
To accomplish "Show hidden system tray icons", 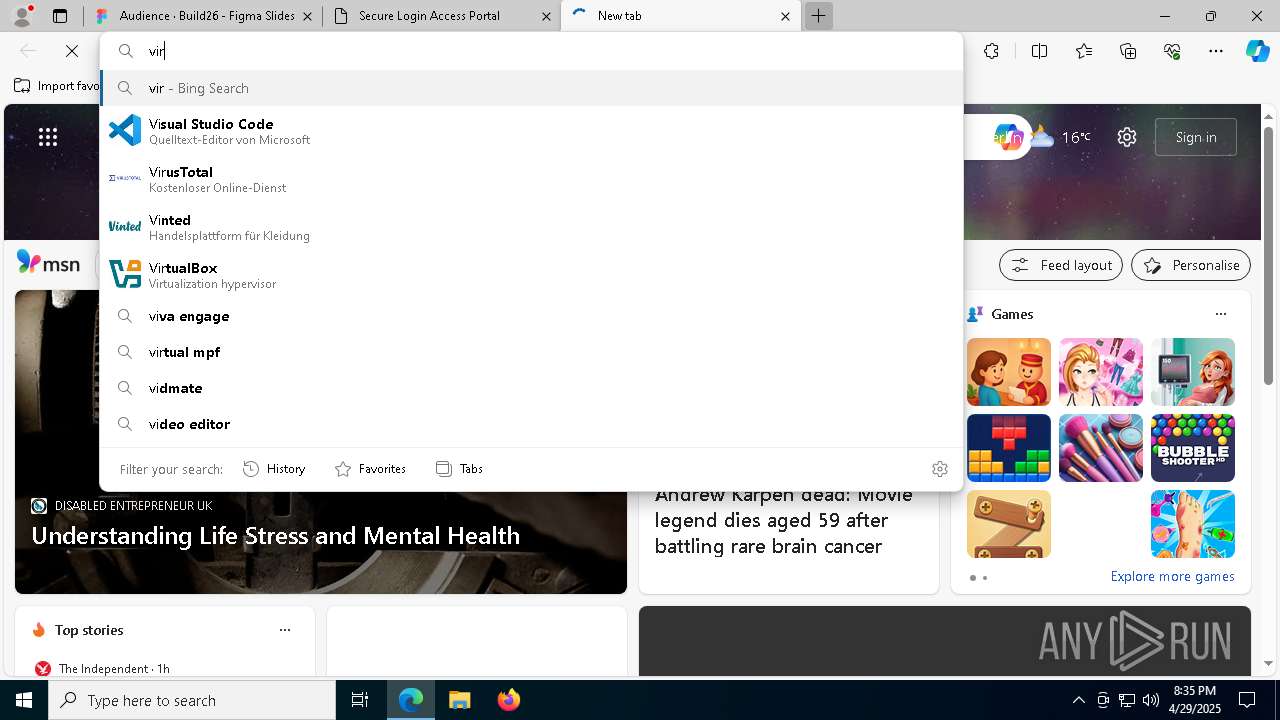I will click(x=1078, y=700).
